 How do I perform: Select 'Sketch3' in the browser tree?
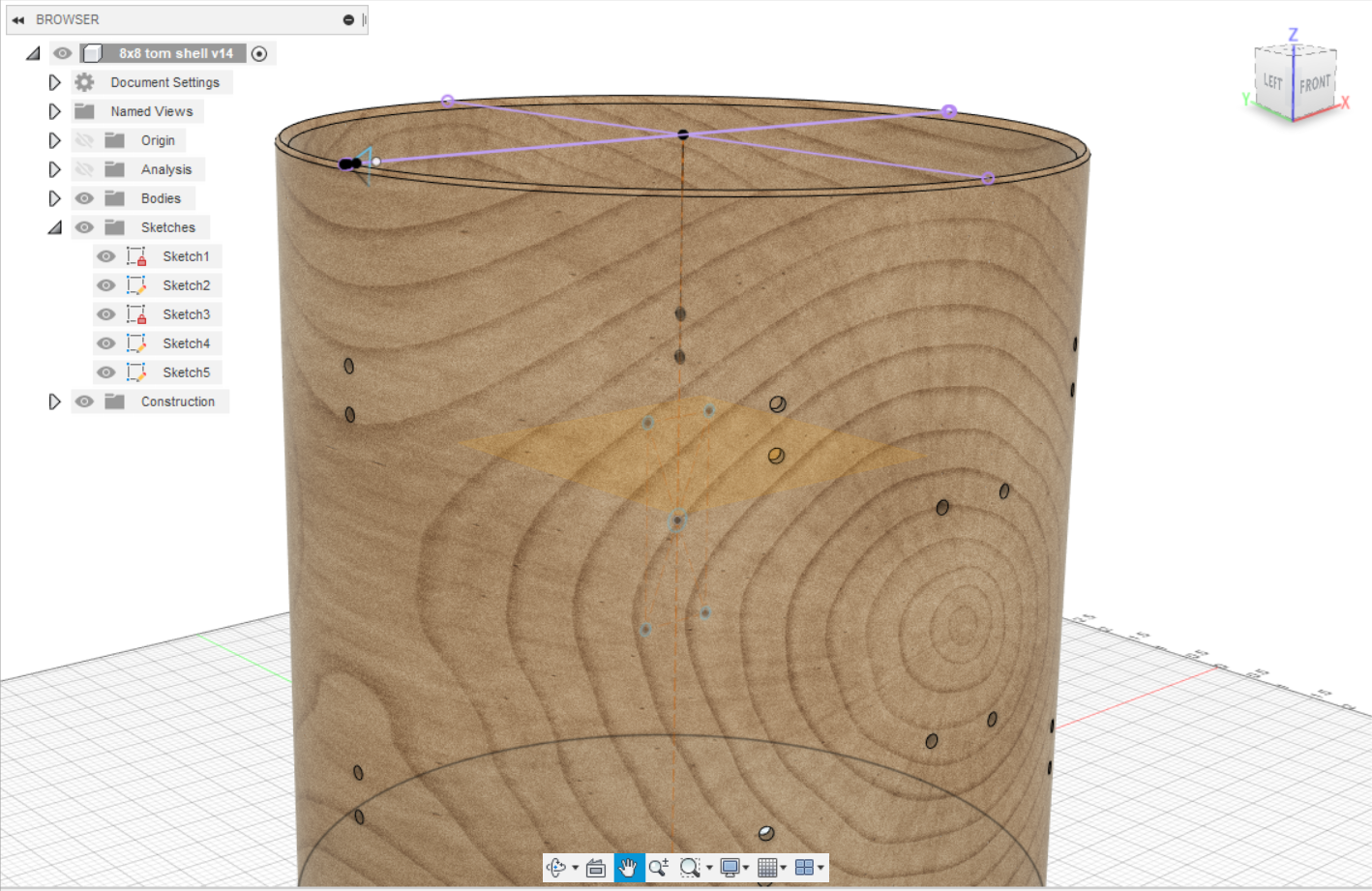pyautogui.click(x=186, y=314)
